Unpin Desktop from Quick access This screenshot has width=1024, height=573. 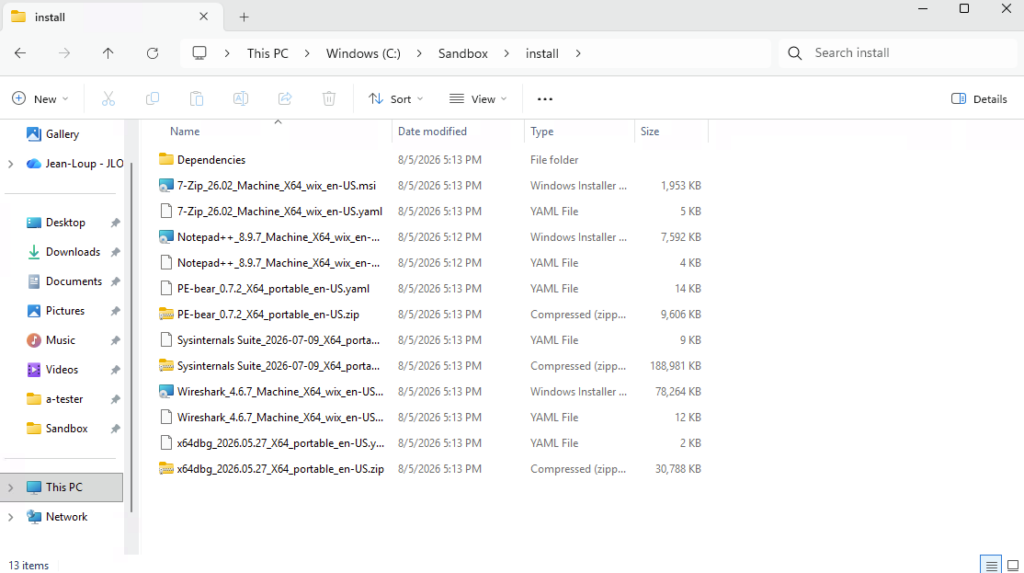point(116,223)
